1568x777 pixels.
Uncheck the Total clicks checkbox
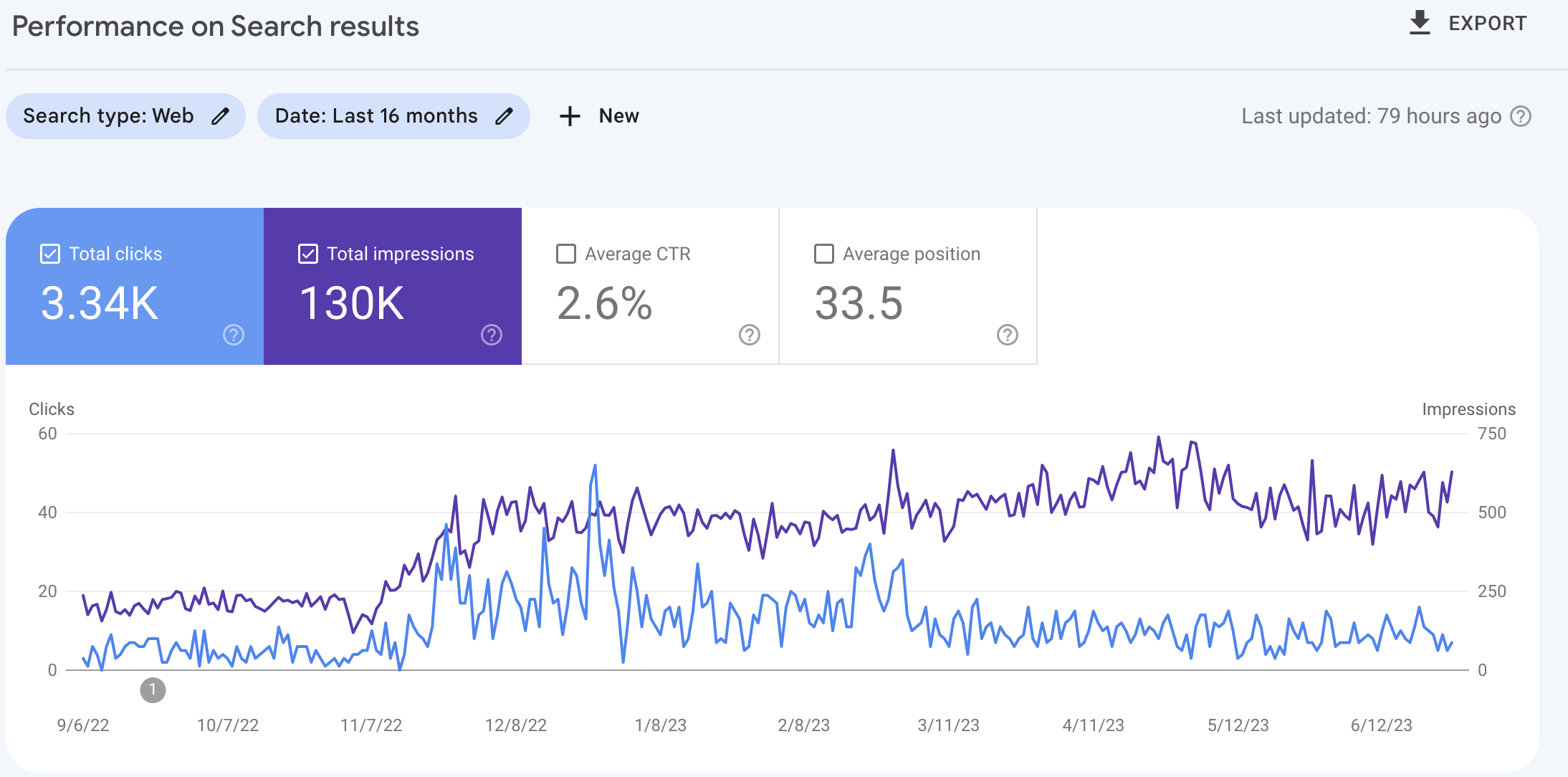50,254
